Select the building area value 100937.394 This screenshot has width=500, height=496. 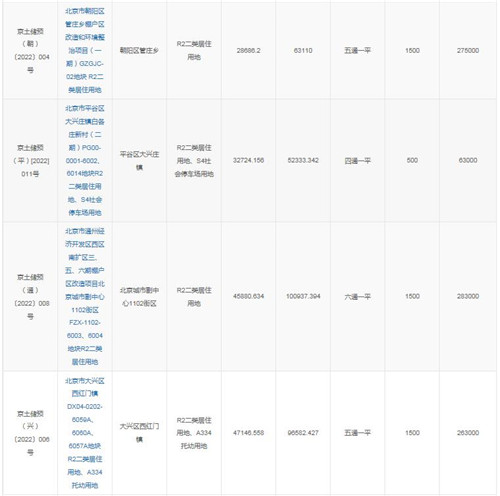click(303, 296)
